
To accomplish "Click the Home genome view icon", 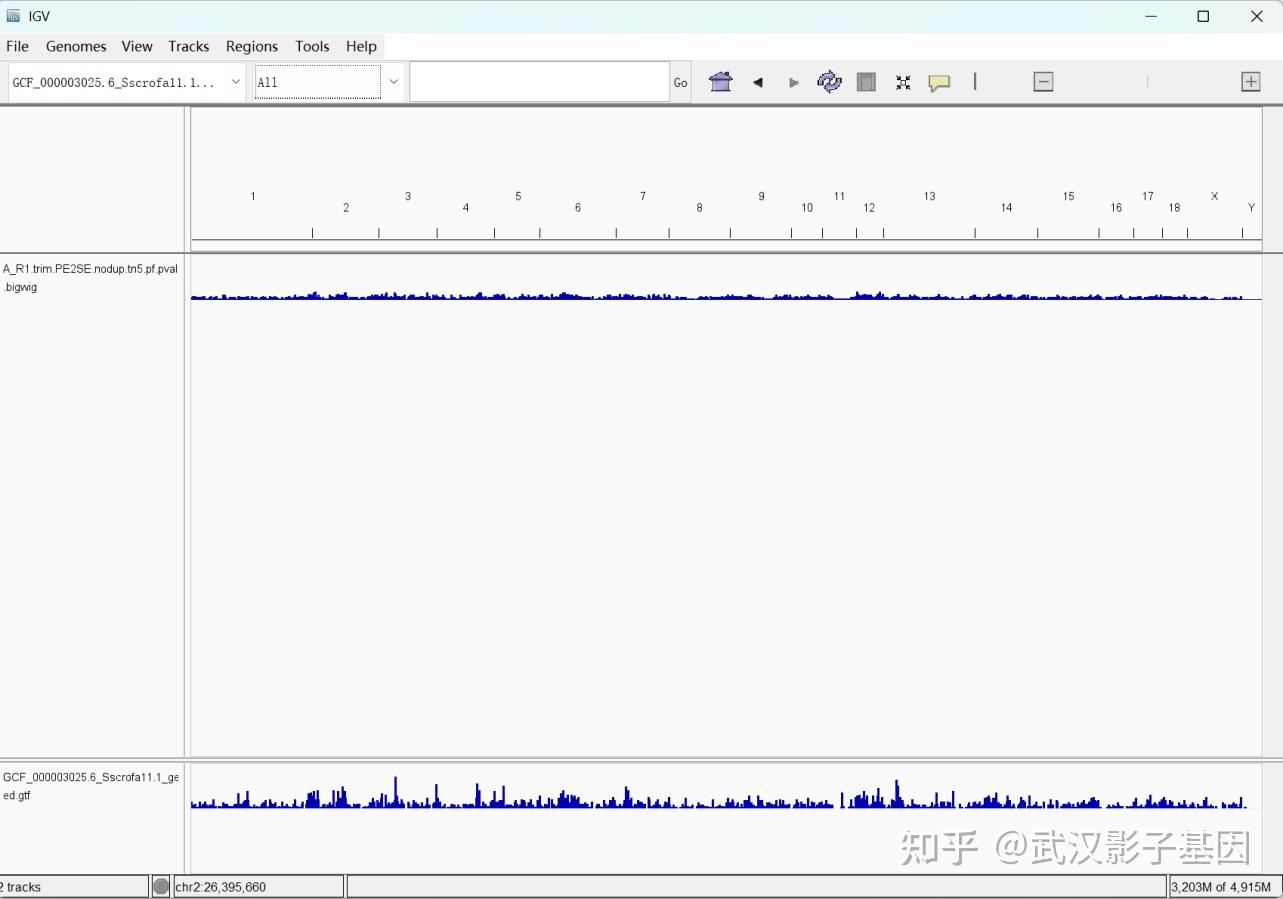I will tap(720, 82).
